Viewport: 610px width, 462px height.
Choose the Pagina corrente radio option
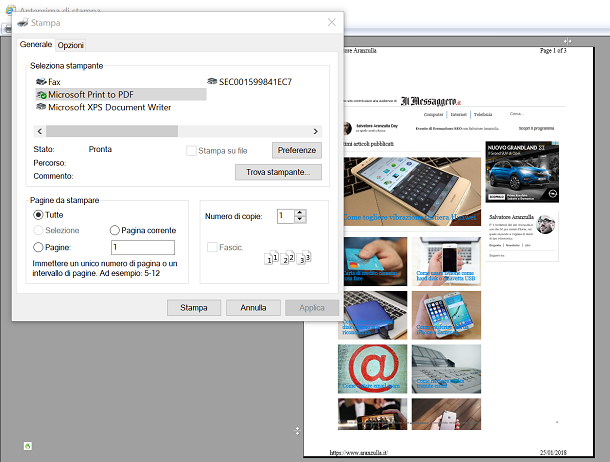(x=115, y=230)
